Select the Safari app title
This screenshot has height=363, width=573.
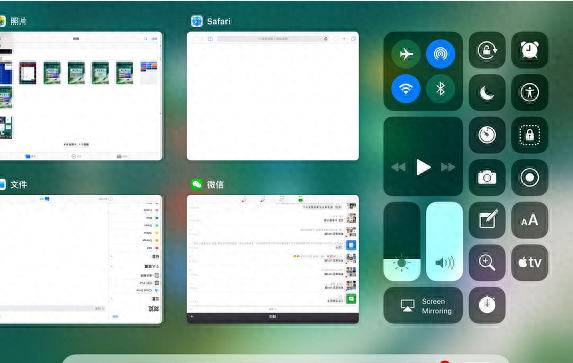point(219,21)
